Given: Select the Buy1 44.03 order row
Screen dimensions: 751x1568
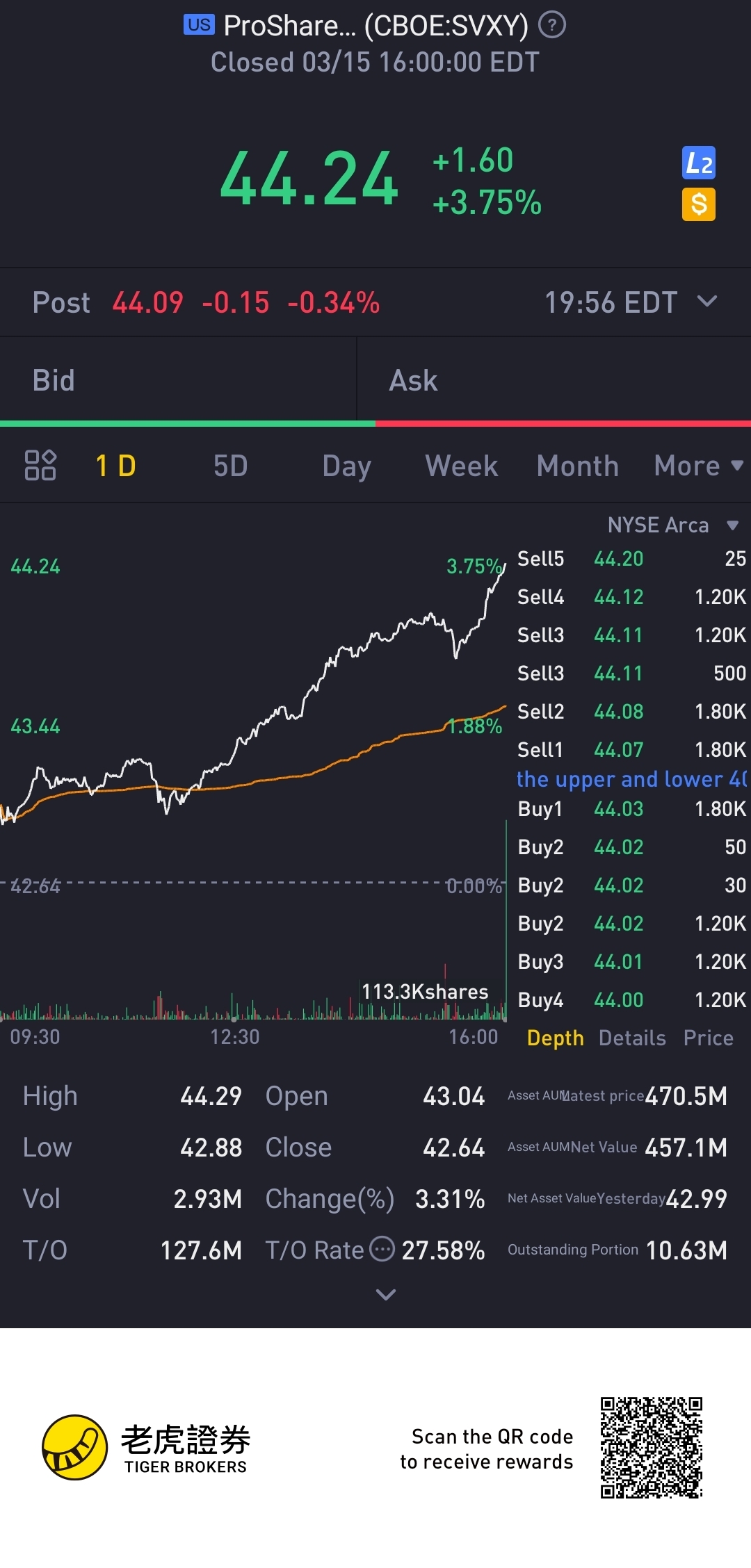Looking at the screenshot, I should (x=631, y=809).
